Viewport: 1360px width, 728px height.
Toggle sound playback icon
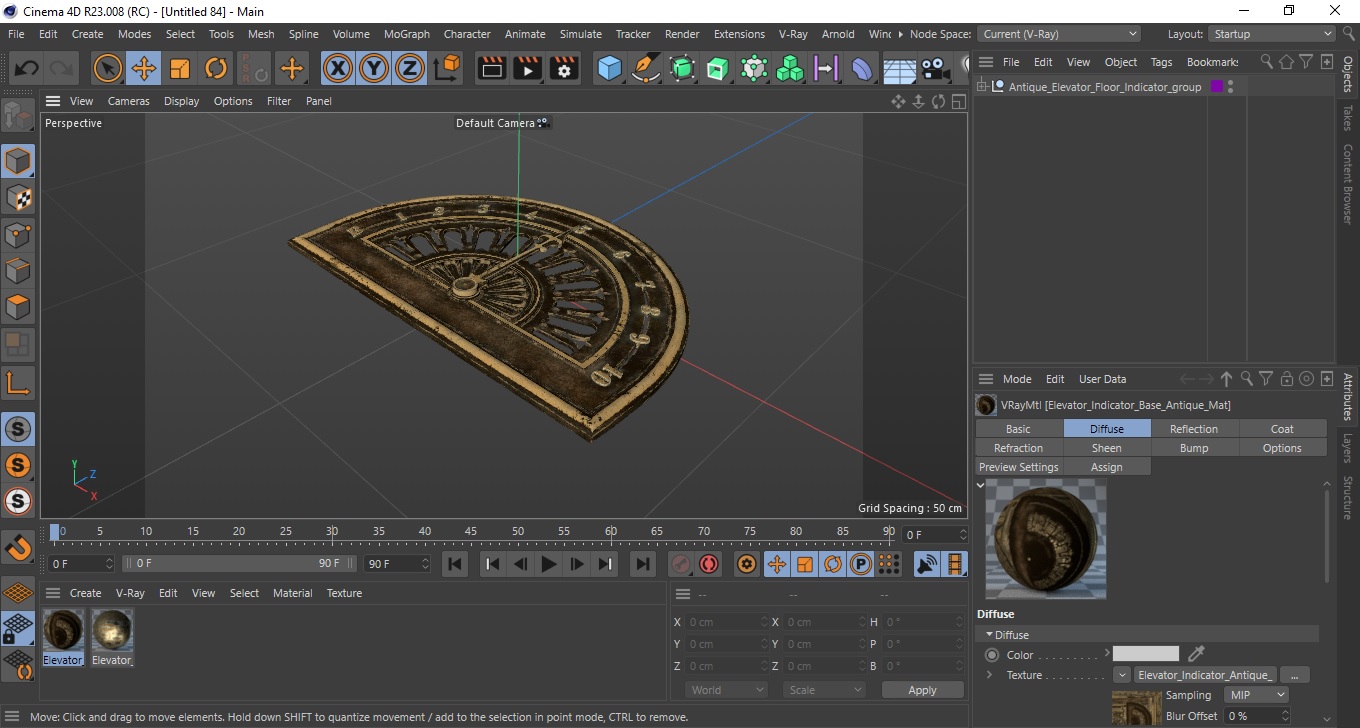[927, 564]
